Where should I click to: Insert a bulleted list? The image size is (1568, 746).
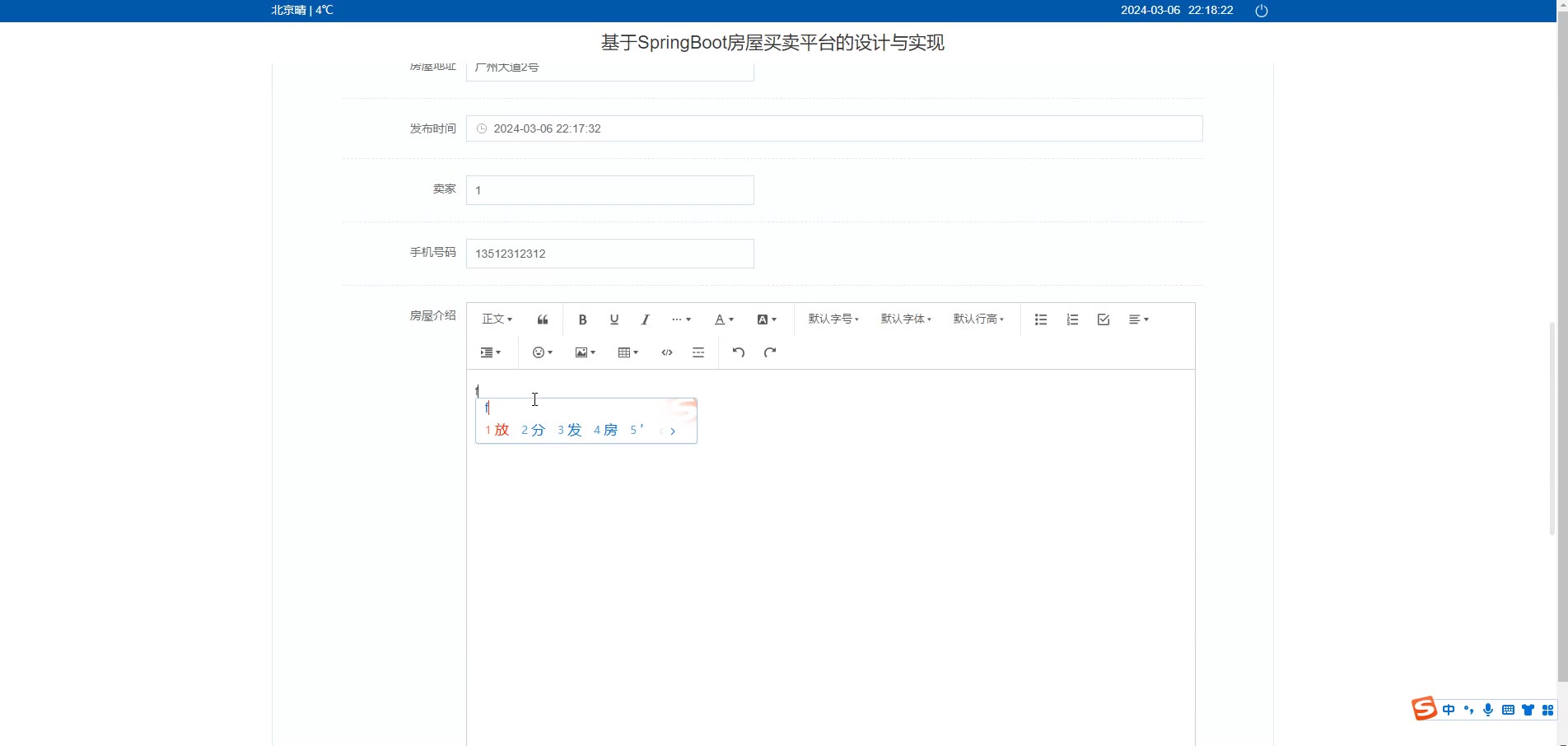1041,319
